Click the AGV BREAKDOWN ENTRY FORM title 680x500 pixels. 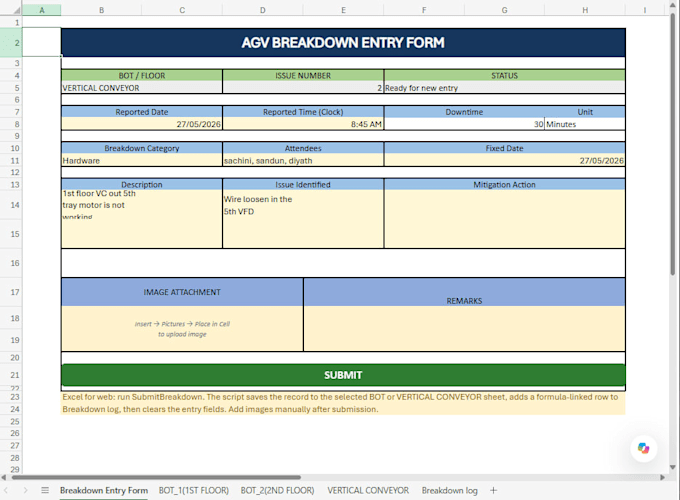coord(343,42)
